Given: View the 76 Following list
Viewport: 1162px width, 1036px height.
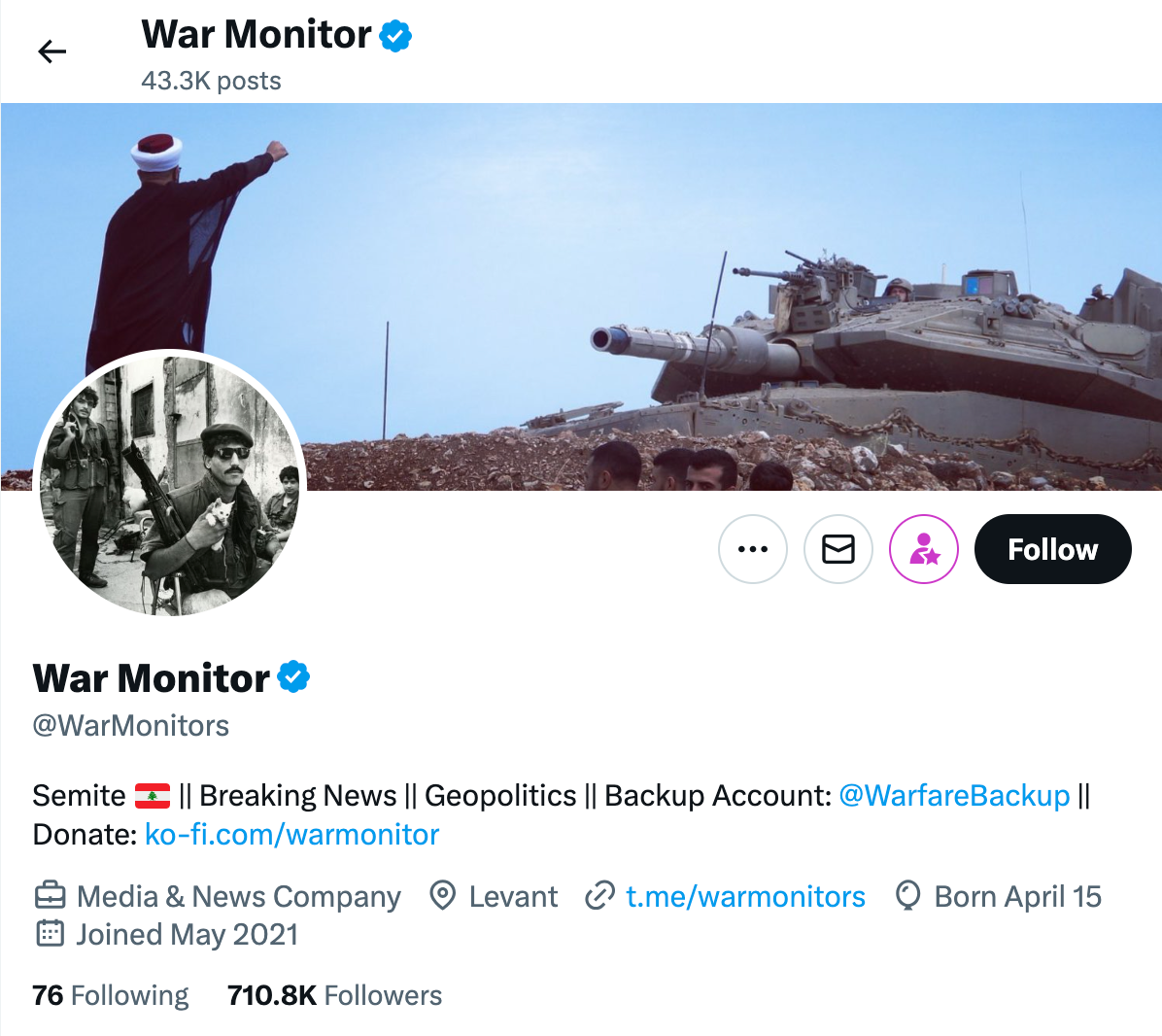Looking at the screenshot, I should (111, 995).
